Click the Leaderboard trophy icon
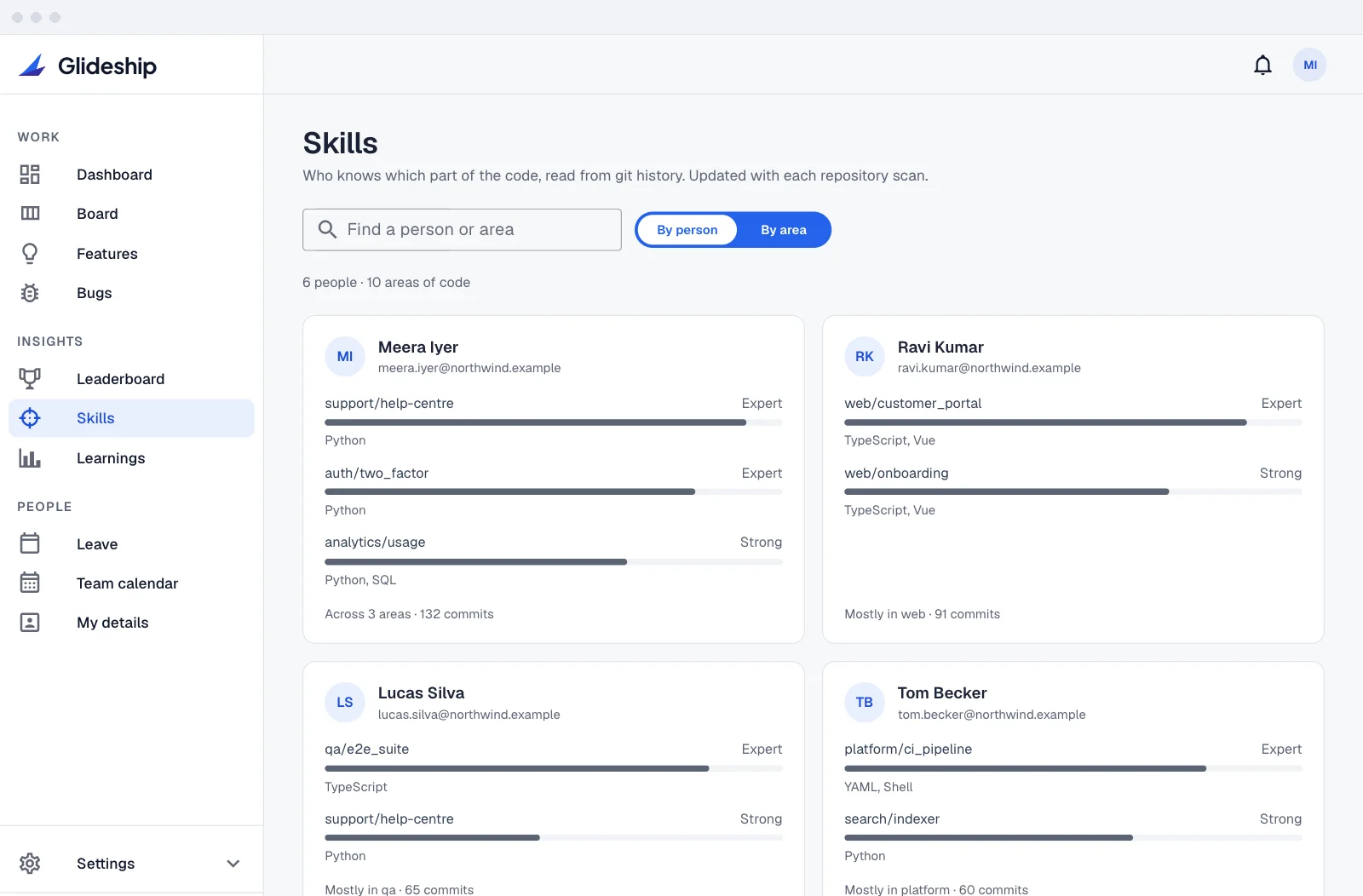Screen dimensions: 1363x896 30,379
